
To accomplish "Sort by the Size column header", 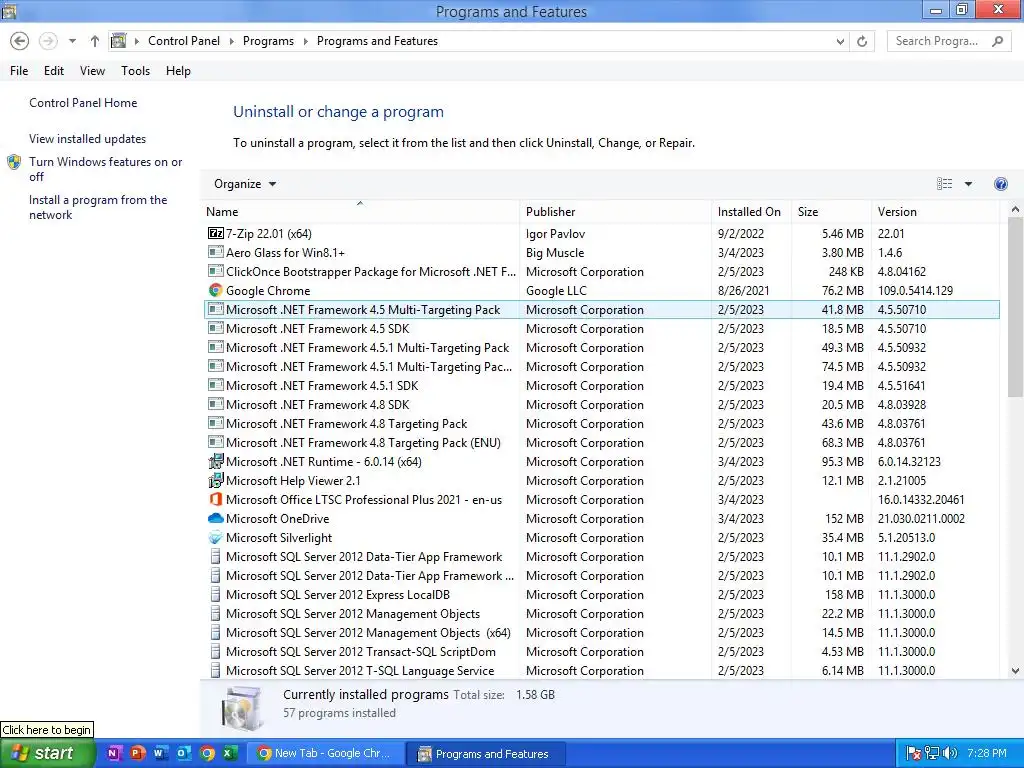I will tap(831, 212).
